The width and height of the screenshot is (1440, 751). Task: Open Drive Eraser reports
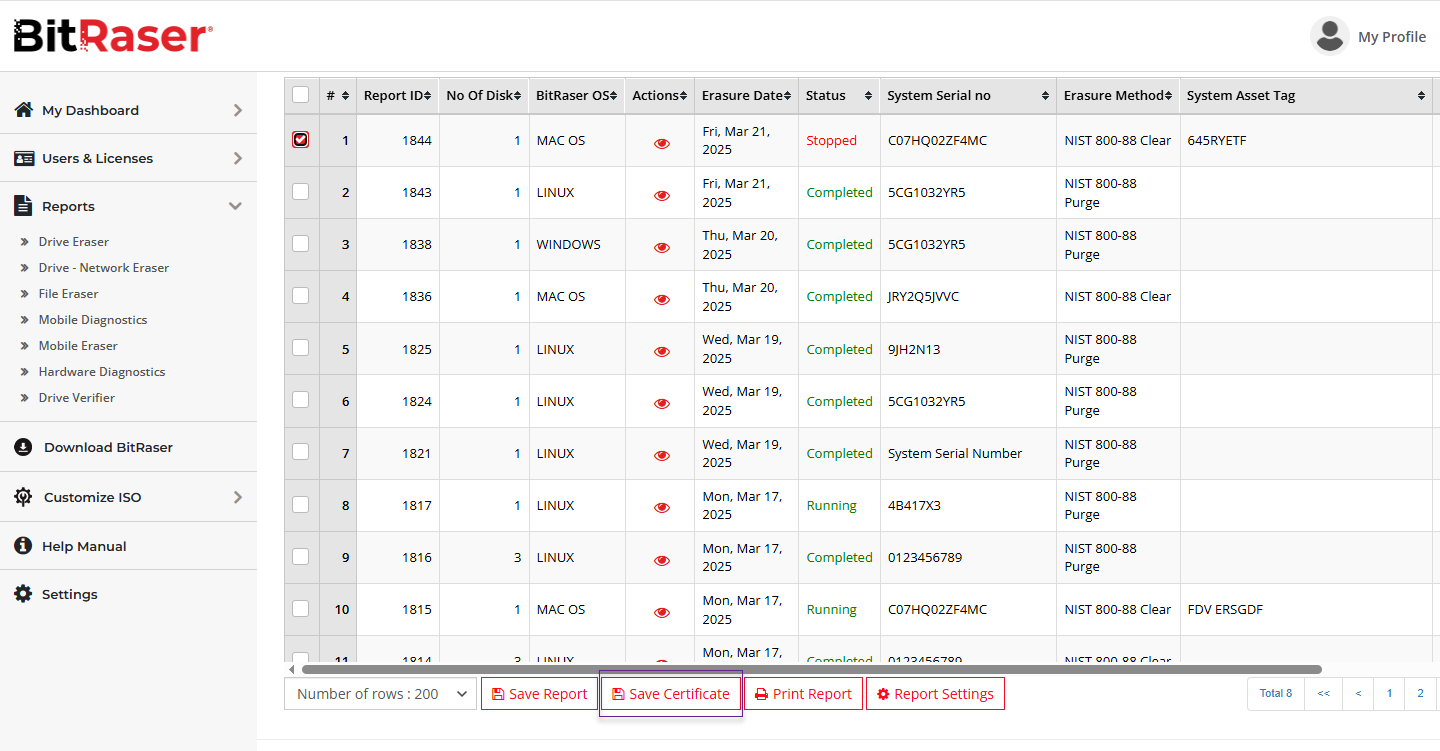pos(74,242)
